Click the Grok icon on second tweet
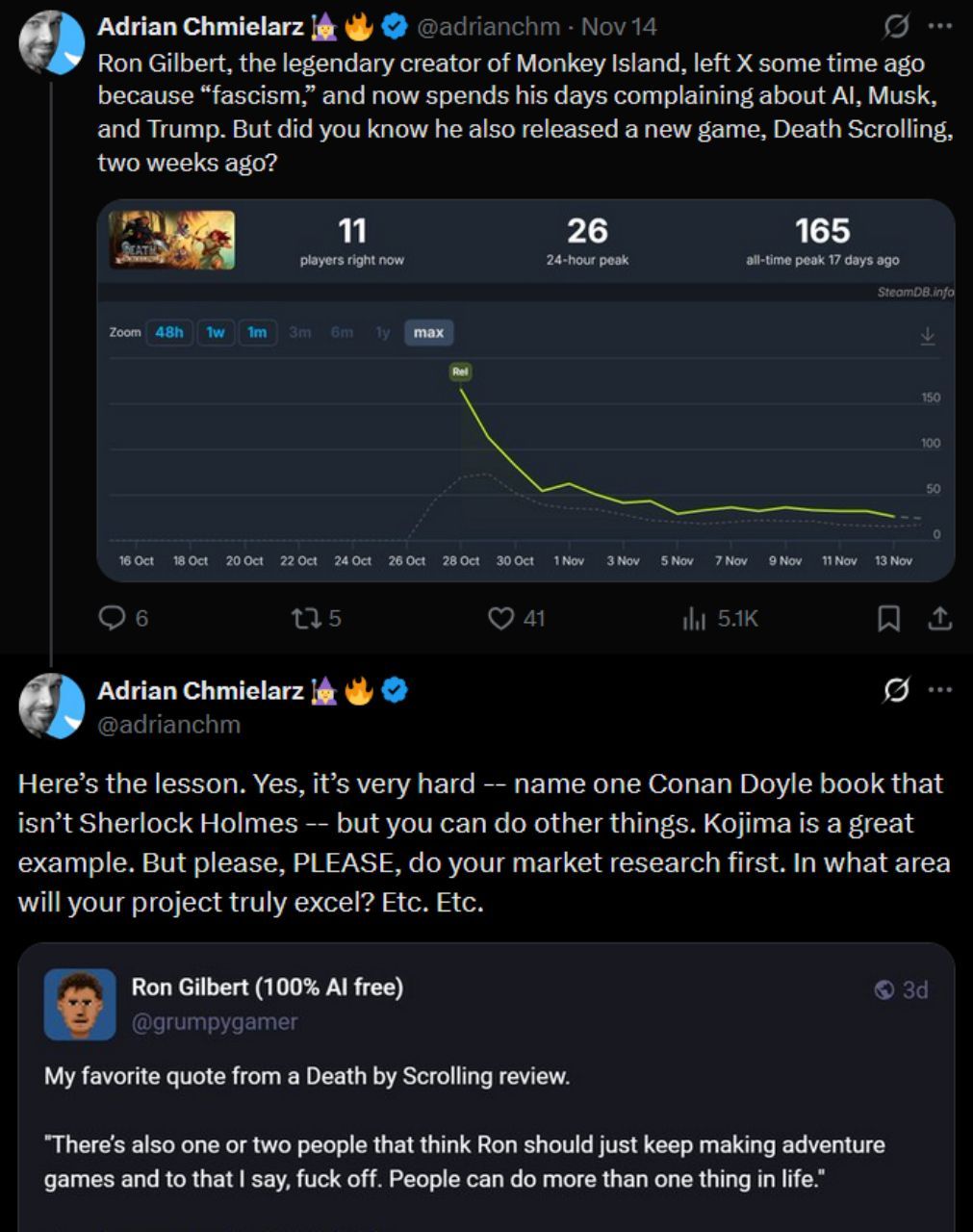973x1232 pixels. (895, 690)
